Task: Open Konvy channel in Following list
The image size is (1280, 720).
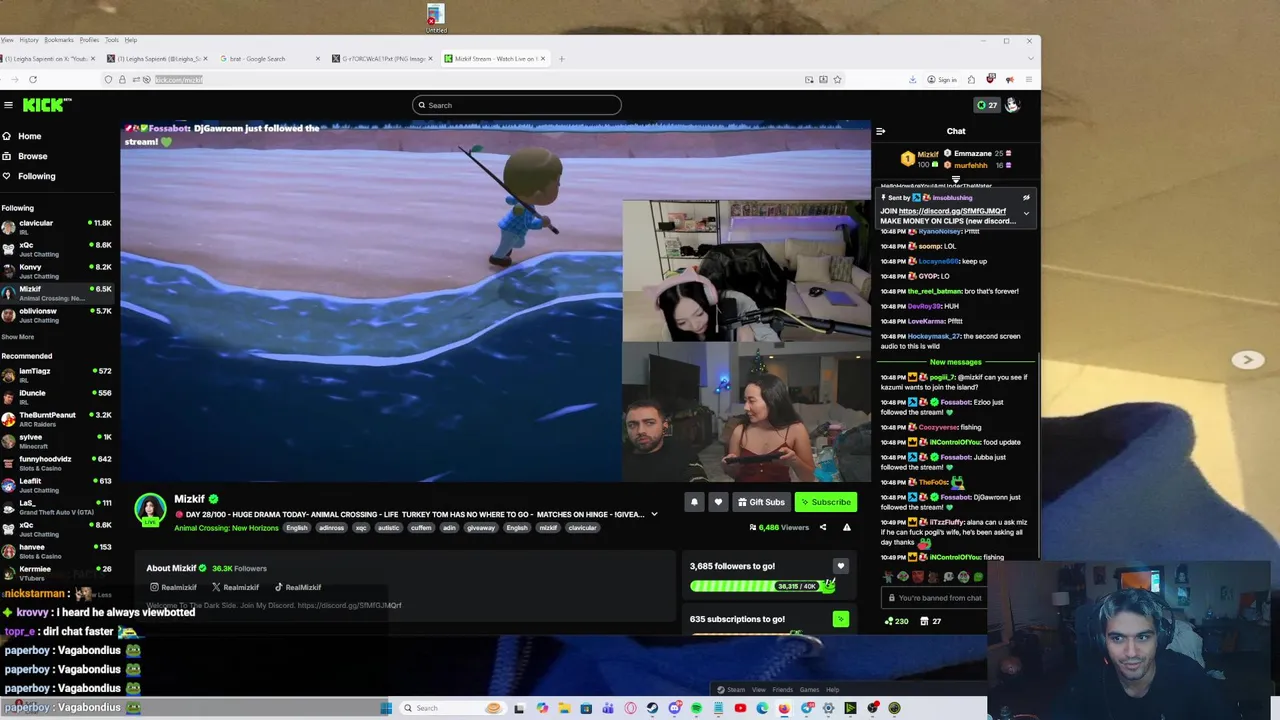Action: tap(57, 271)
